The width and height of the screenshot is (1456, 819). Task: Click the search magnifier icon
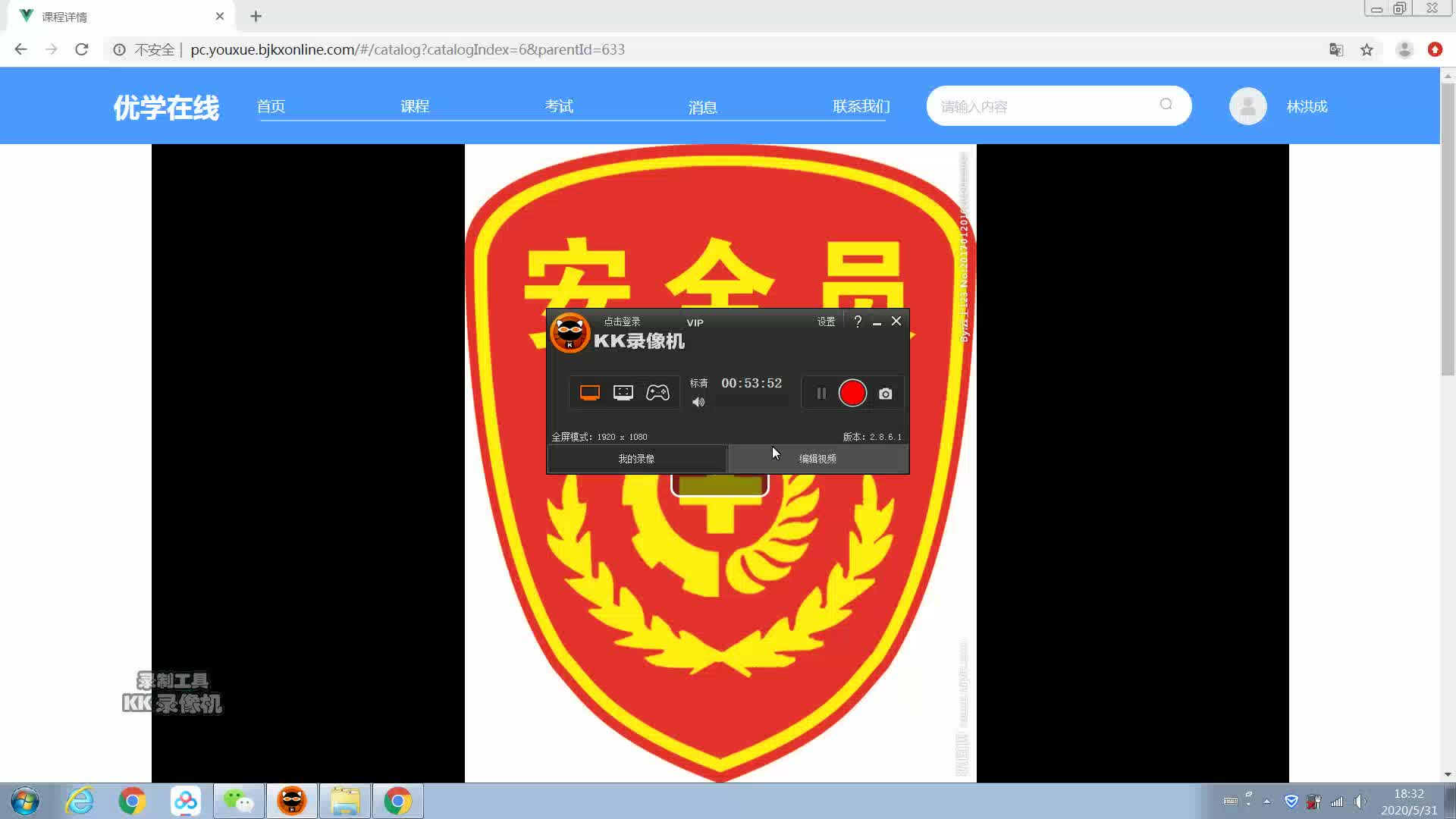tap(1166, 105)
